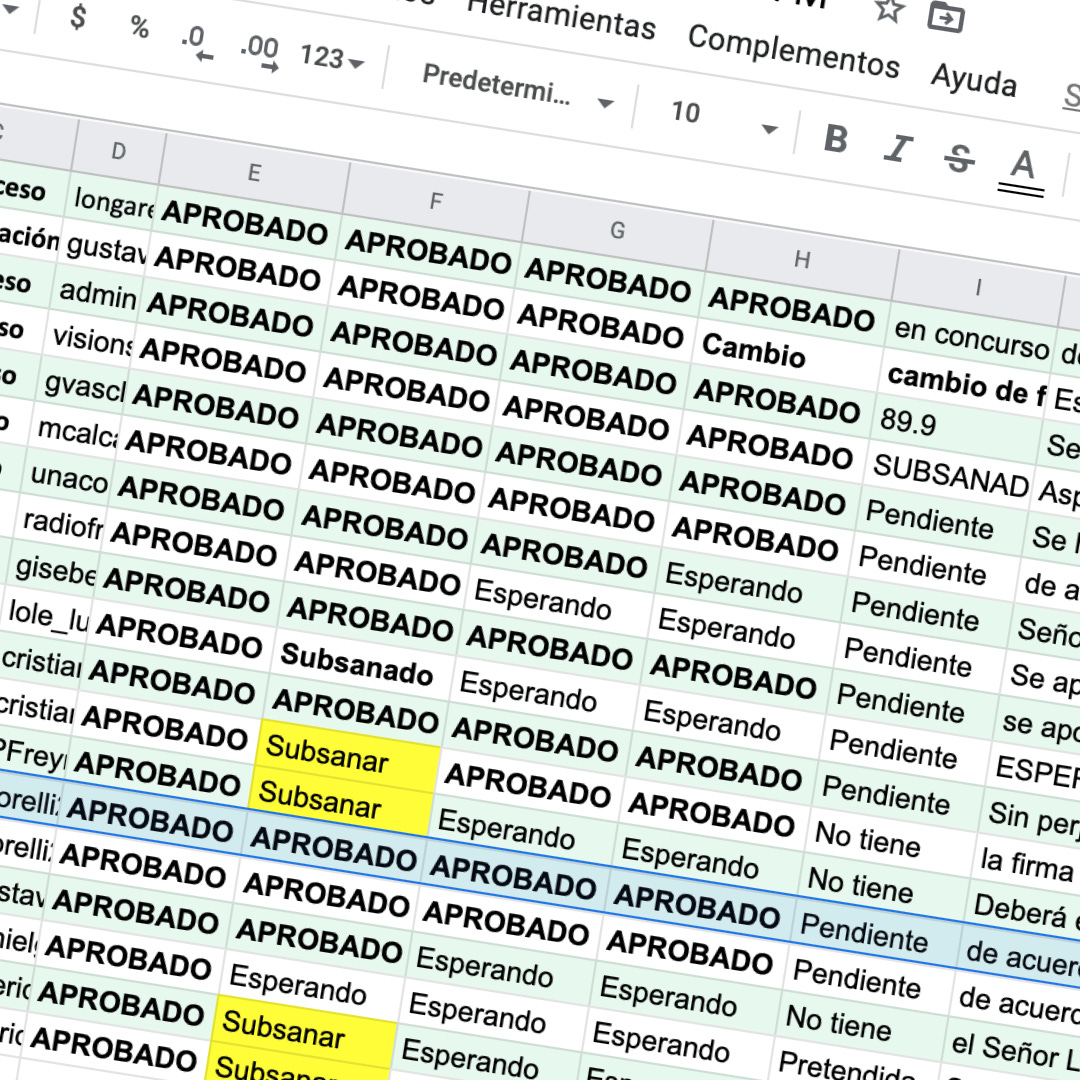
Task: Apply percent format with % icon
Action: (x=139, y=28)
